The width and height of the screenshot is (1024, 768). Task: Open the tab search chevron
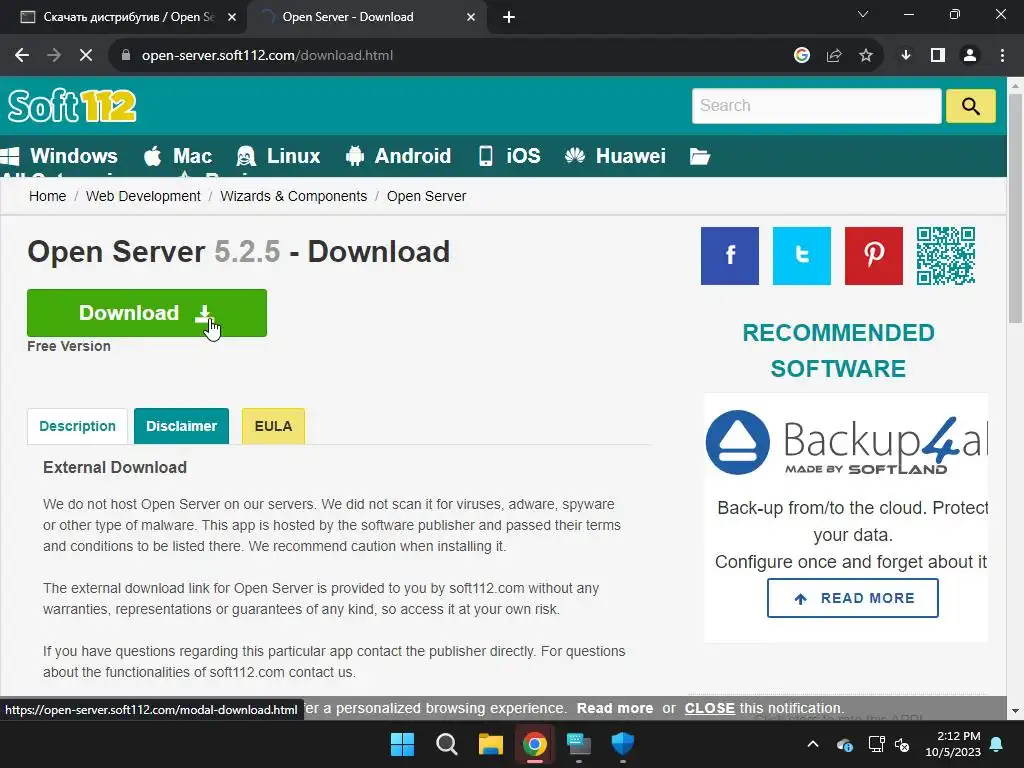863,14
